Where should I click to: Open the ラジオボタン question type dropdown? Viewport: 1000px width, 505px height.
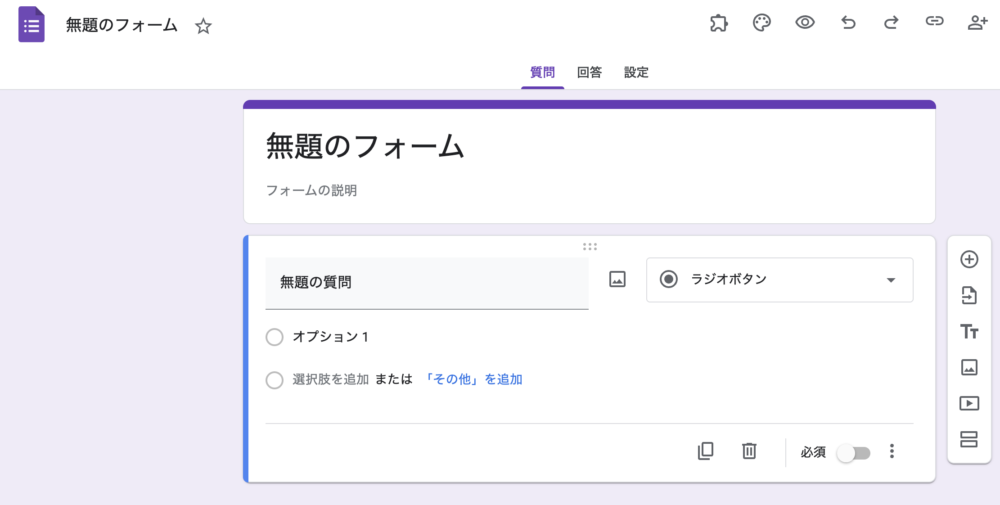click(779, 280)
